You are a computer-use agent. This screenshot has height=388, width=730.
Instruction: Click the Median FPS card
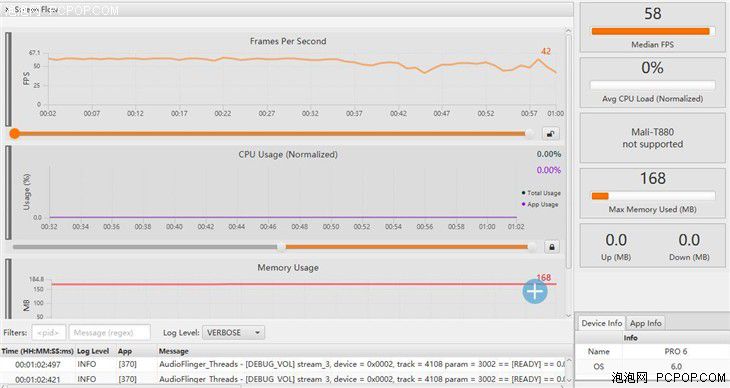click(x=652, y=27)
